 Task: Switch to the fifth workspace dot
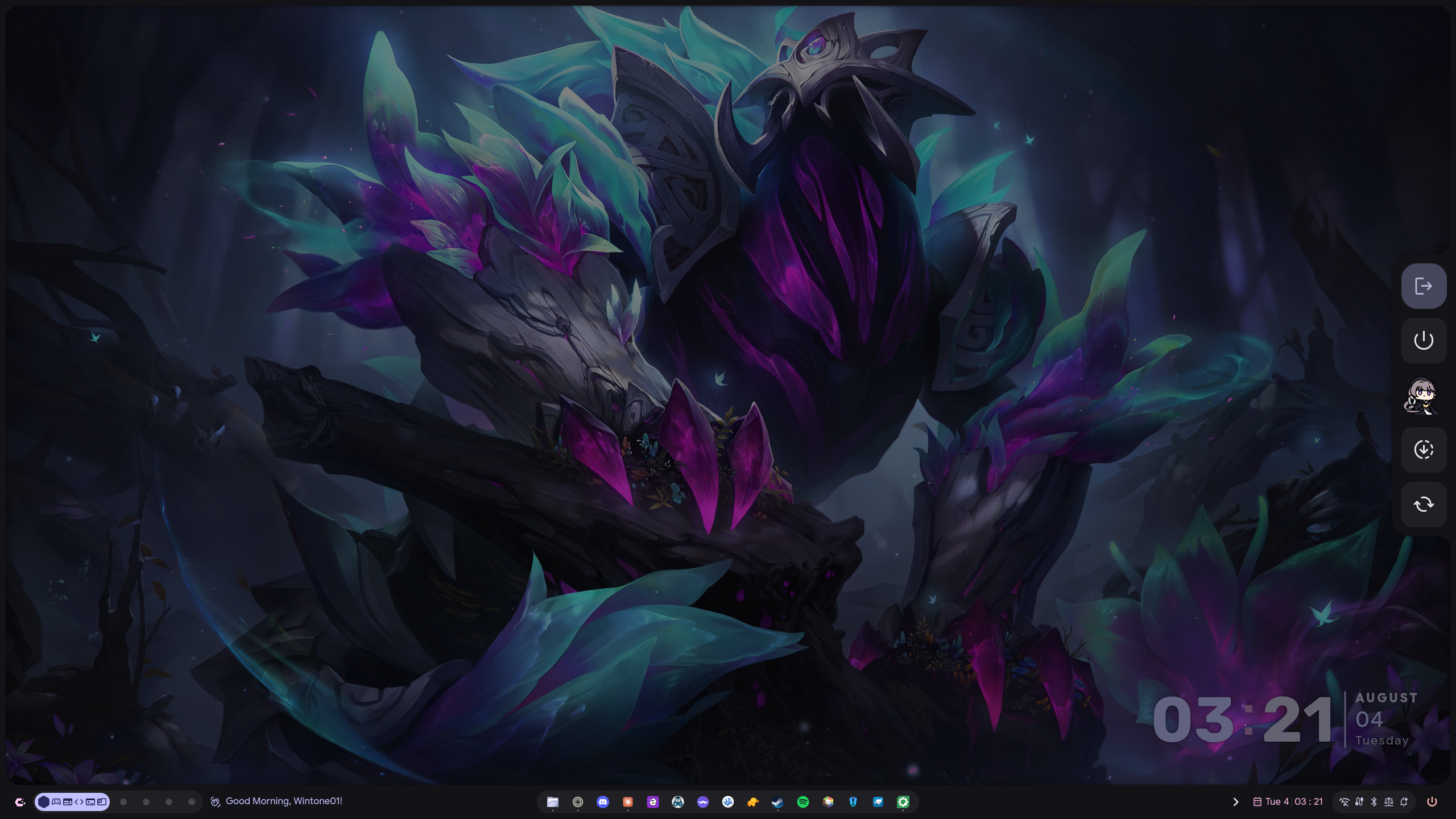[x=192, y=802]
